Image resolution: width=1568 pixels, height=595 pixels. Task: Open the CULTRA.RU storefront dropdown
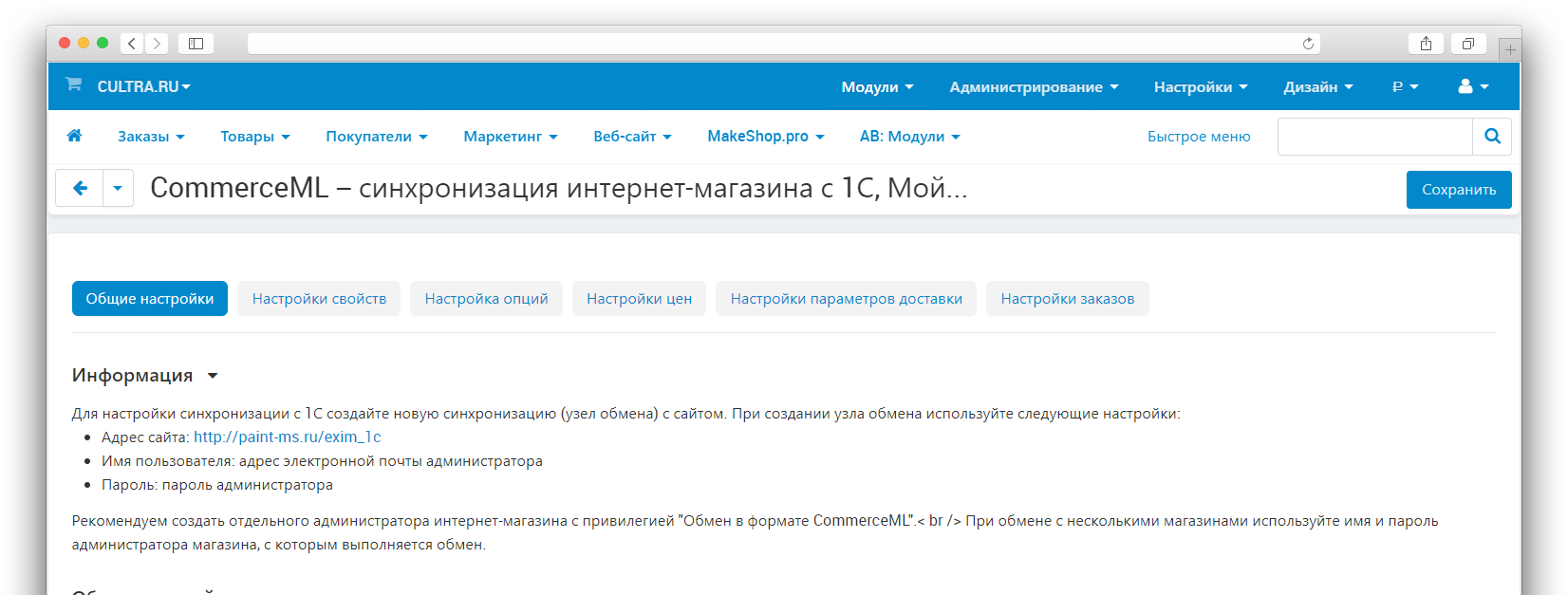point(143,86)
